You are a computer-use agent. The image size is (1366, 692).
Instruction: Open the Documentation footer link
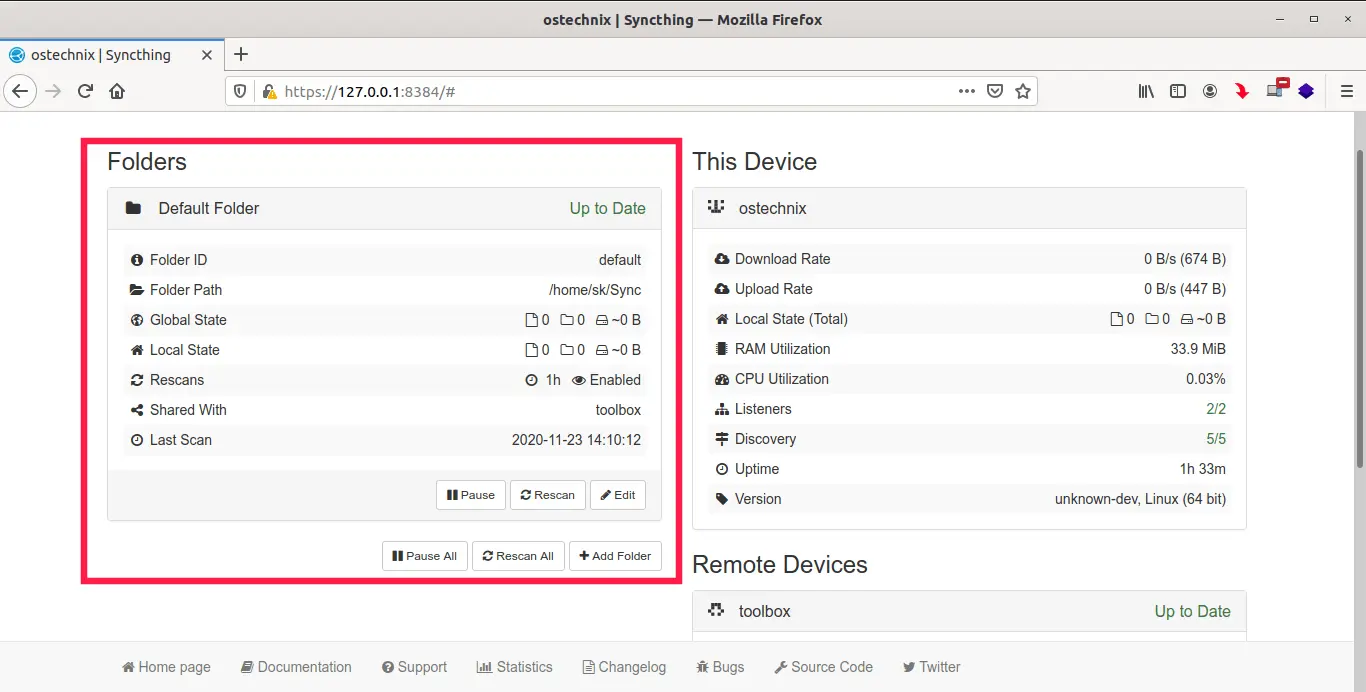pyautogui.click(x=296, y=667)
